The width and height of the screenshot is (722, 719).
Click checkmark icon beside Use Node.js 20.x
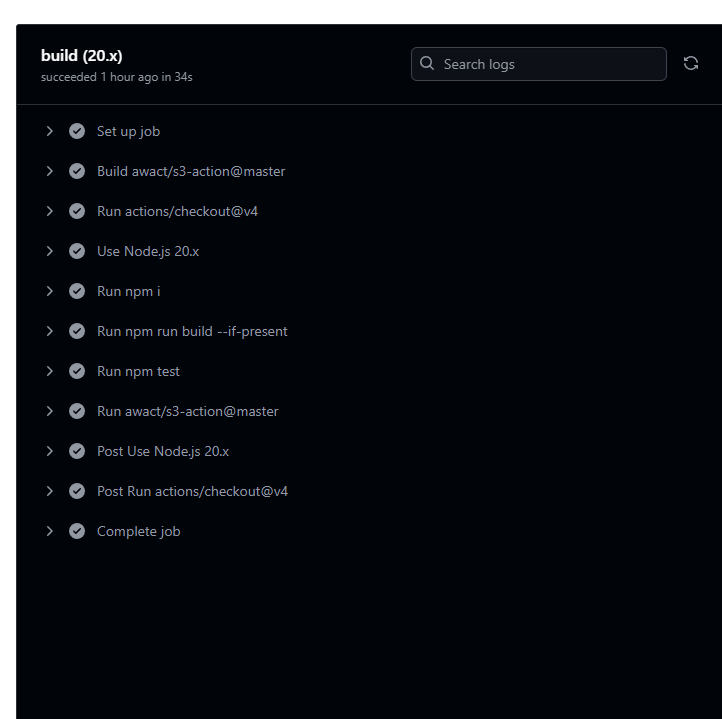[x=77, y=251]
